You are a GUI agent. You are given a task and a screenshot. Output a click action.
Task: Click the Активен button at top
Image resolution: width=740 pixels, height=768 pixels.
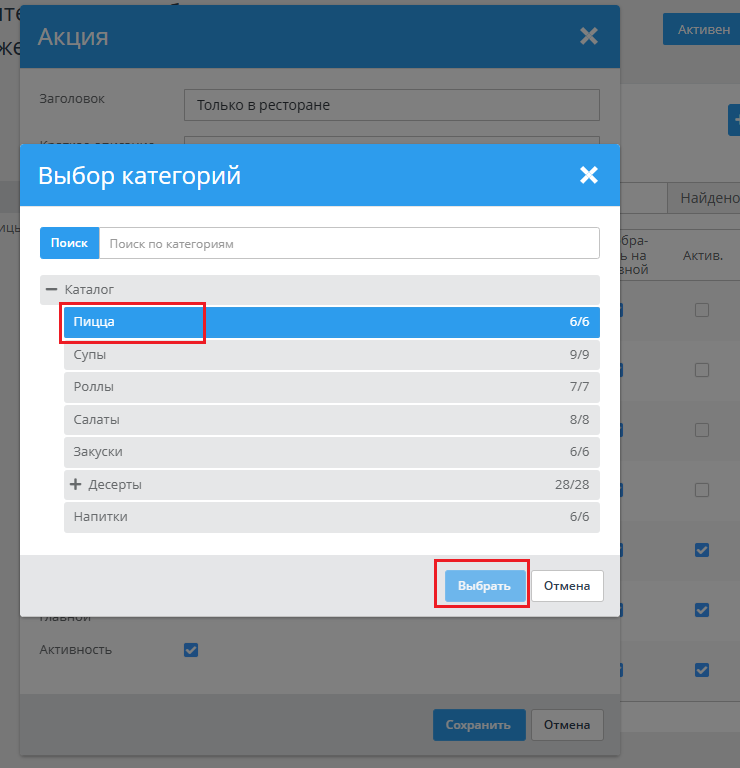click(703, 30)
